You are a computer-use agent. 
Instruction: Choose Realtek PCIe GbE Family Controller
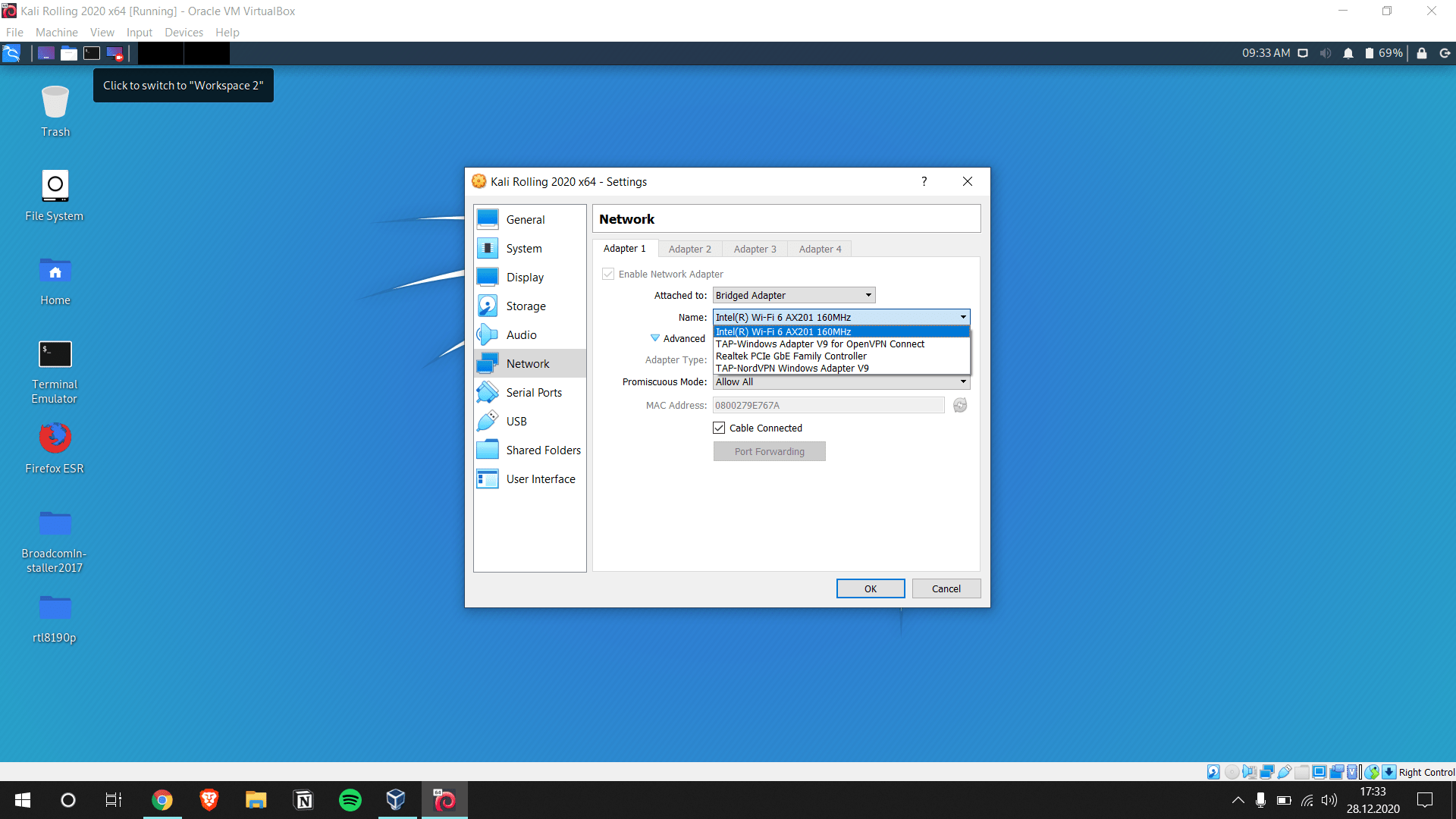click(x=791, y=356)
